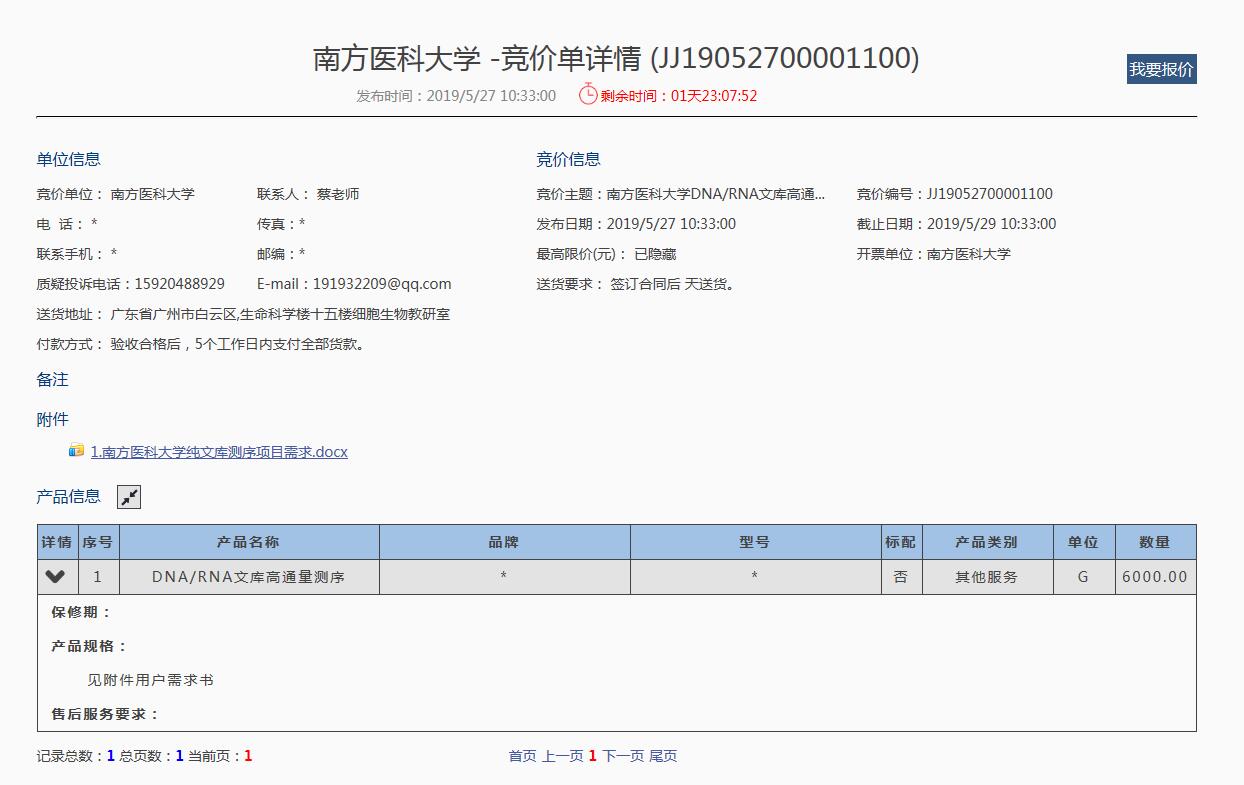Click the email 191932209@qq.com

point(382,284)
